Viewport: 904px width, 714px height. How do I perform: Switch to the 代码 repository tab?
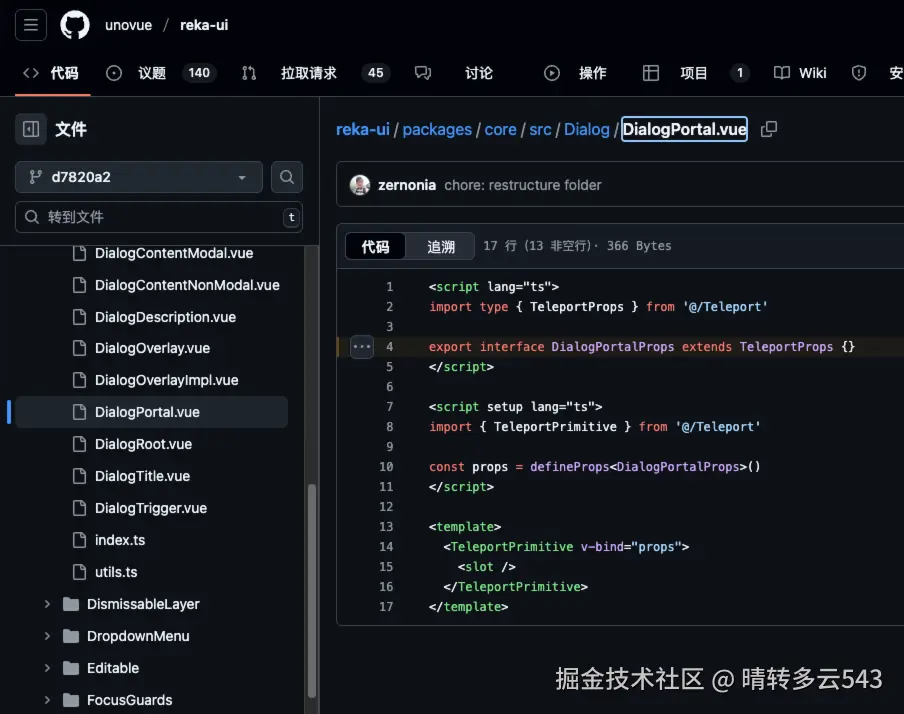click(51, 73)
